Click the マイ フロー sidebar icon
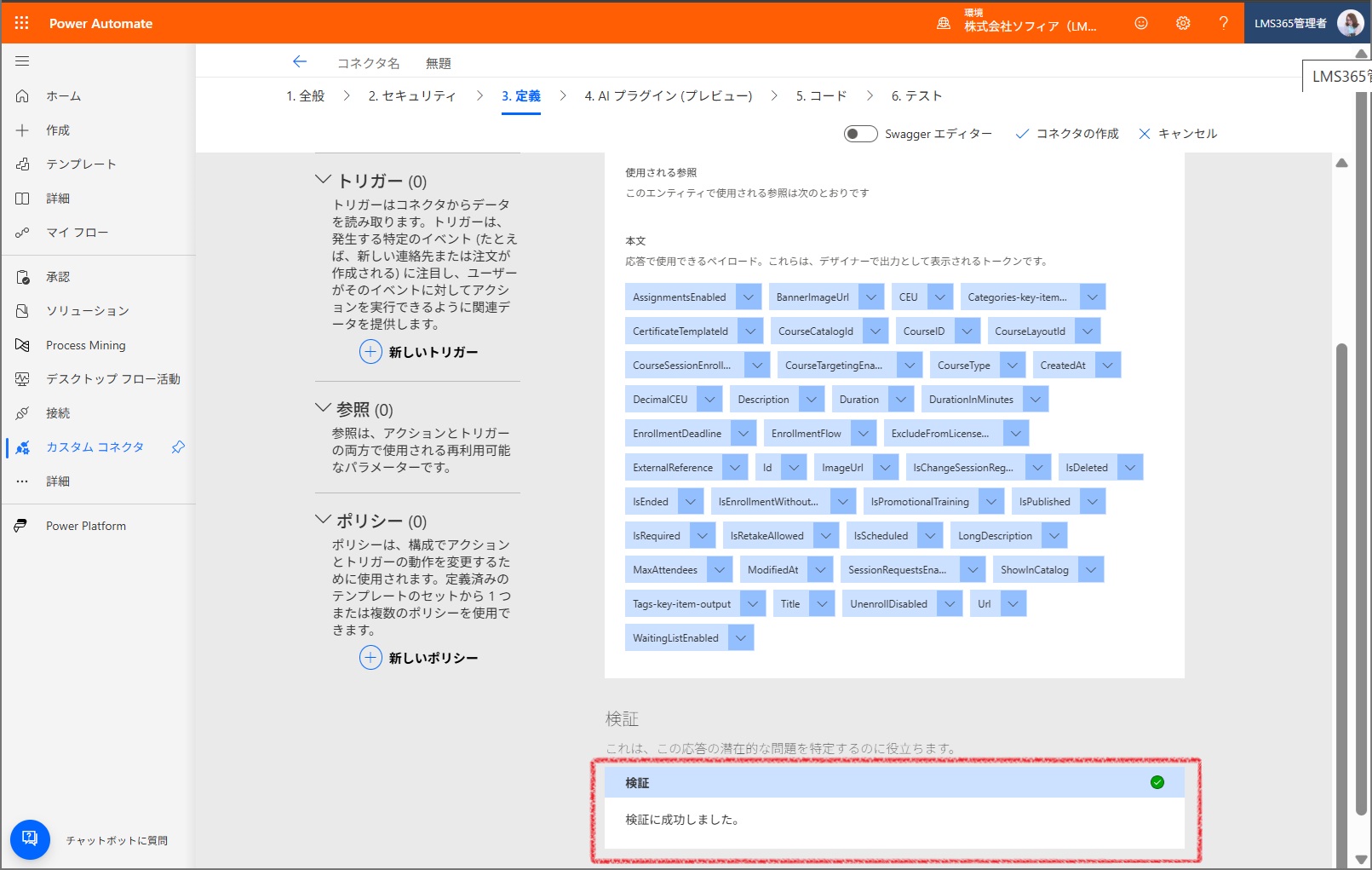Screen dimensions: 1372x870 click(x=22, y=233)
